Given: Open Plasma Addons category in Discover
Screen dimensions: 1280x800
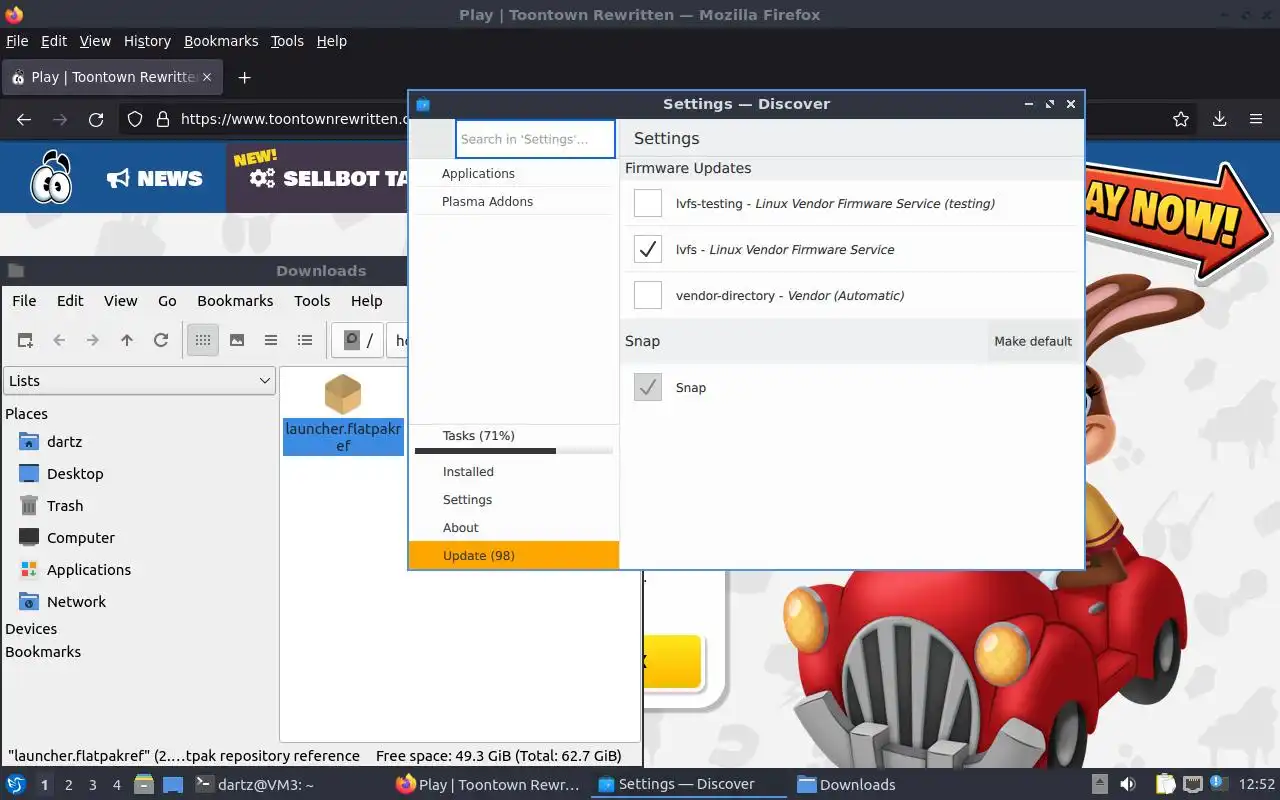Looking at the screenshot, I should 514,201.
